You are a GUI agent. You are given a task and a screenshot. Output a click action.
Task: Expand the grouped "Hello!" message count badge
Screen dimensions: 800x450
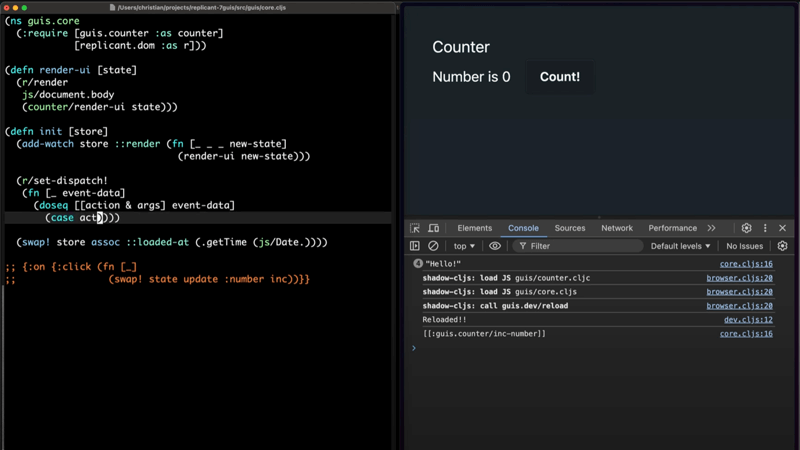[418, 264]
